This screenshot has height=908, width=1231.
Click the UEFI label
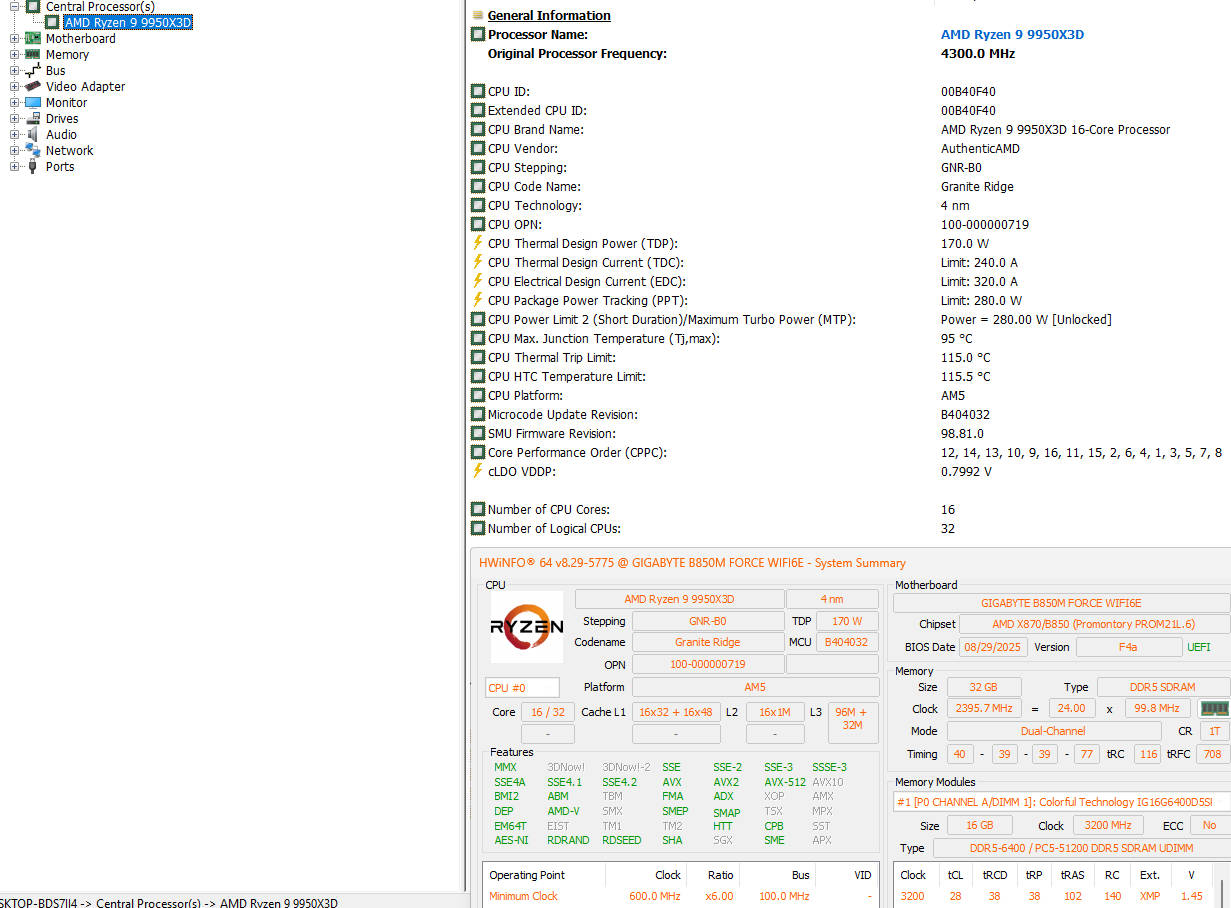click(1198, 647)
